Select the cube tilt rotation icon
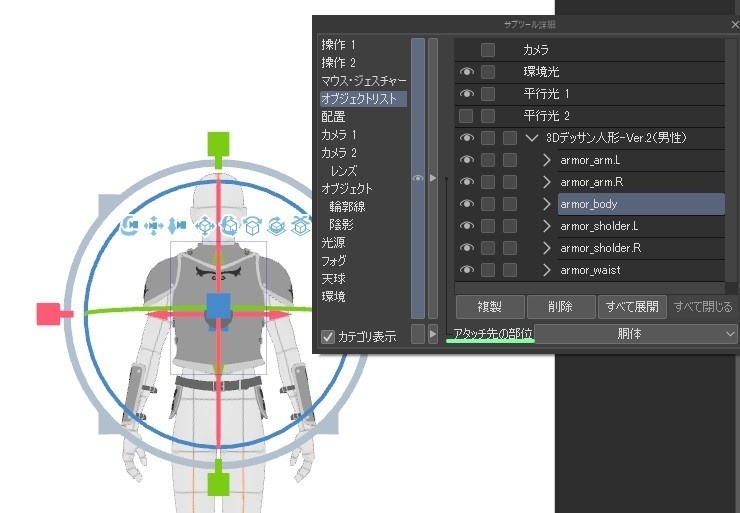Screen dimensions: 740x513 click(253, 226)
